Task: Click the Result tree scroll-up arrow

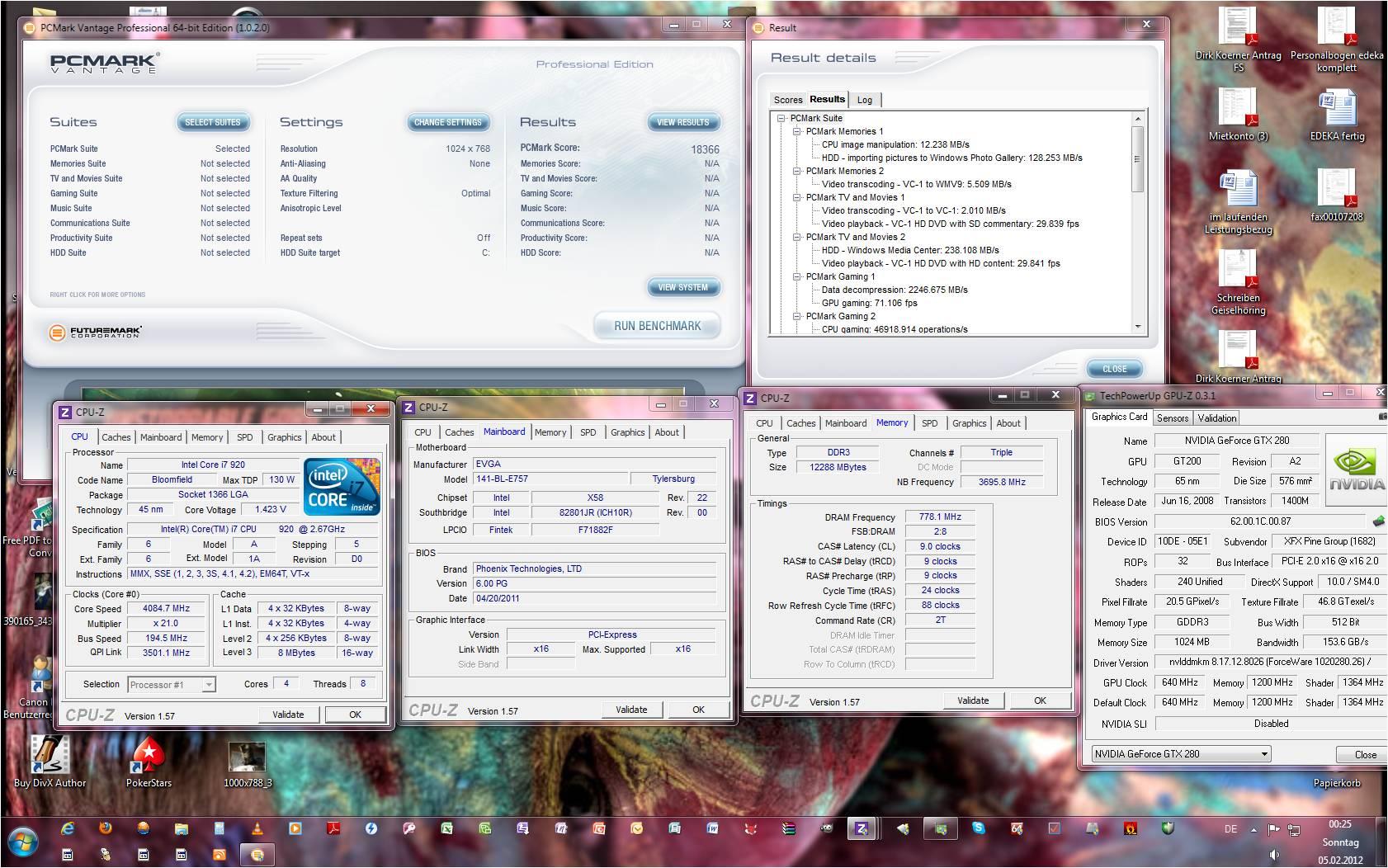Action: pyautogui.click(x=1137, y=119)
